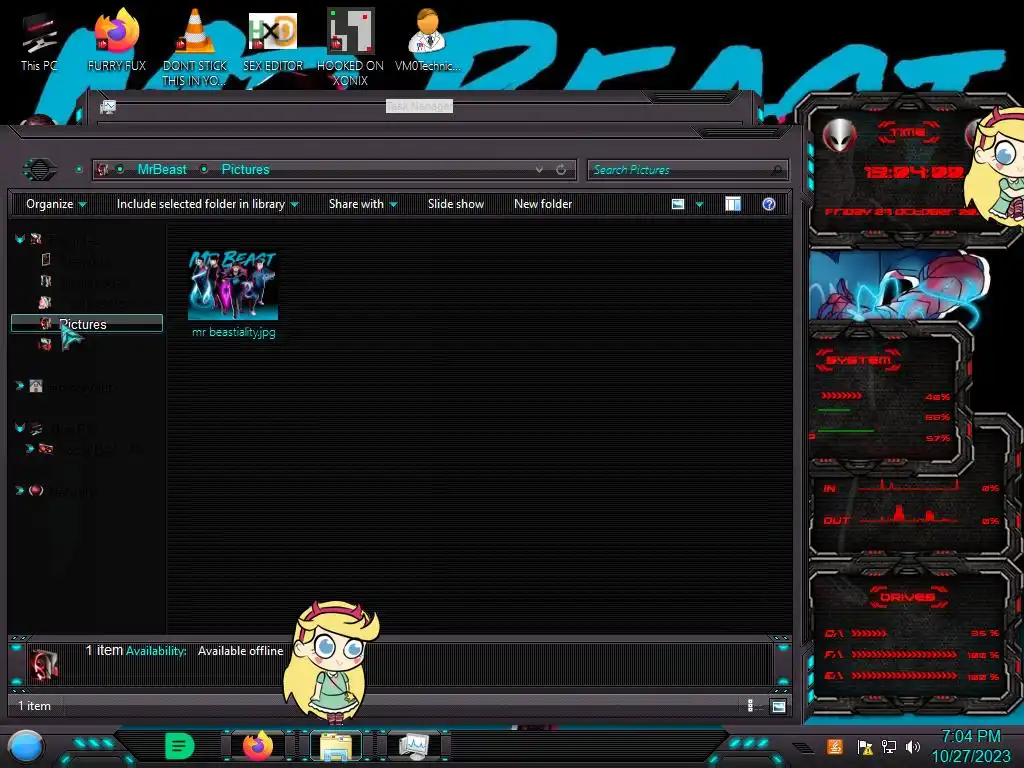
Task: Expand the house-icon tree node
Action: coord(20,386)
